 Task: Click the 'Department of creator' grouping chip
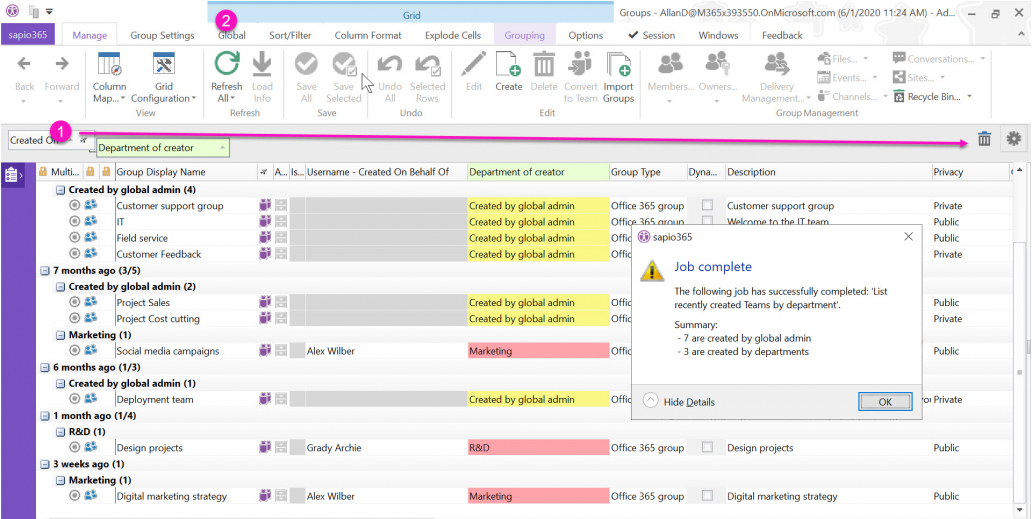(x=163, y=148)
